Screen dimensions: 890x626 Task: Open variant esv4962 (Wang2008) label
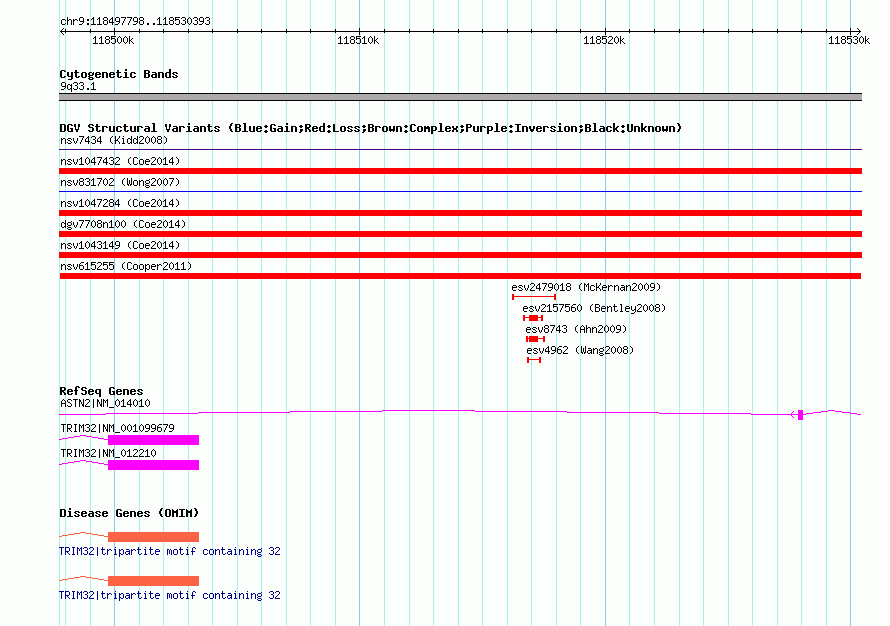580,350
